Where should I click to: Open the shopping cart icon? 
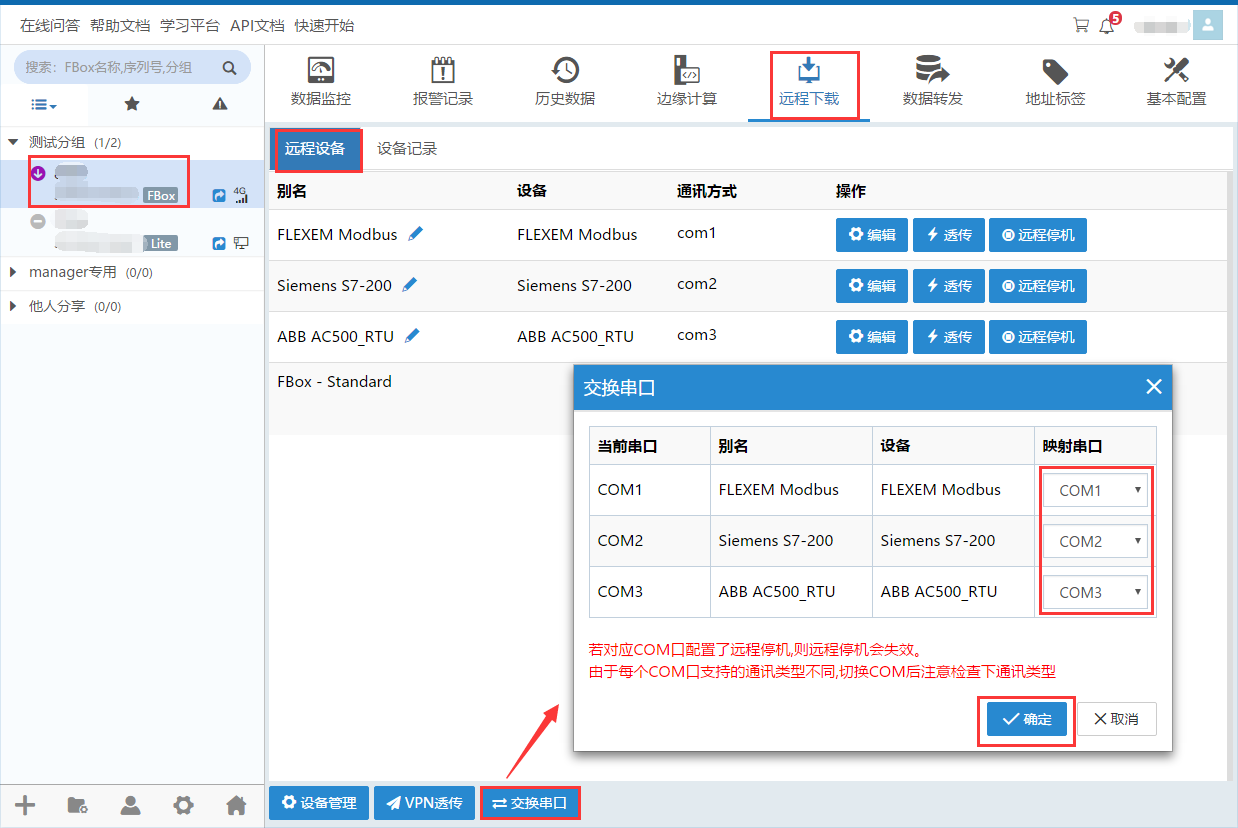[x=1080, y=26]
